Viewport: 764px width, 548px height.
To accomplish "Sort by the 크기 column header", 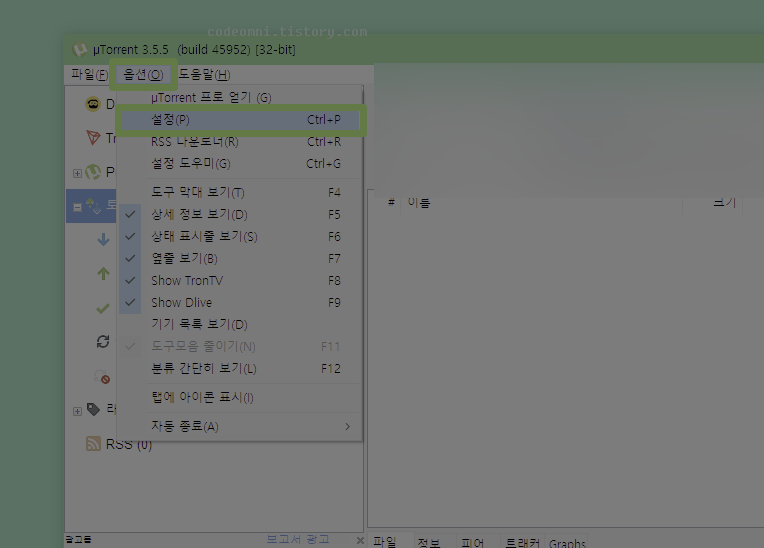I will click(x=724, y=202).
